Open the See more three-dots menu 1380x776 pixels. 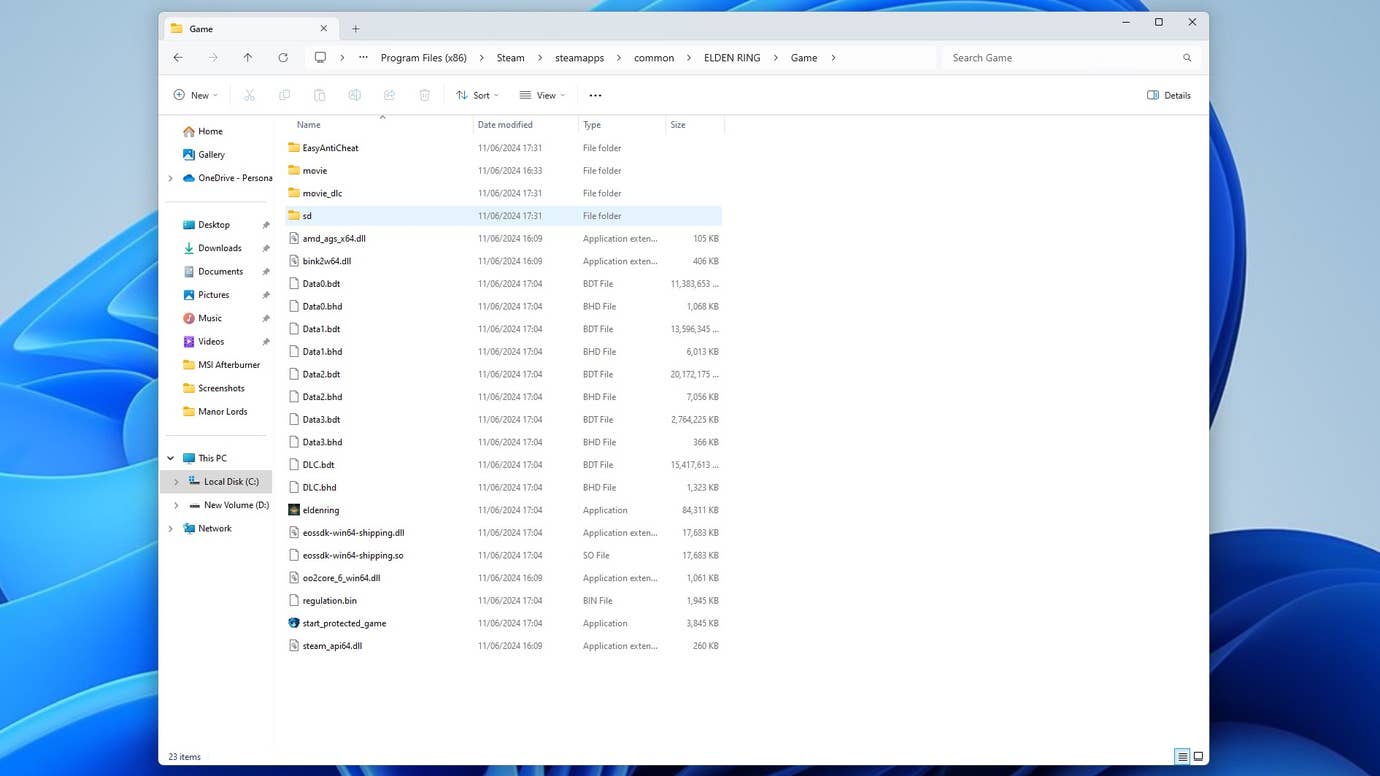tap(595, 96)
